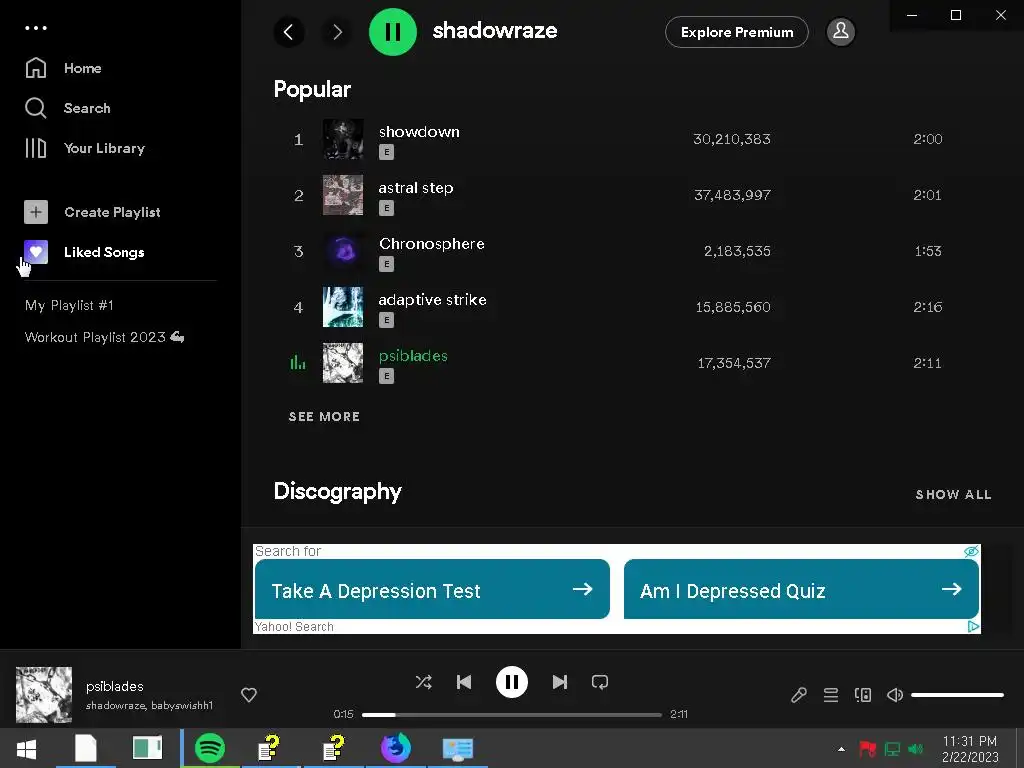Pause artist playback with green button
The image size is (1024, 768).
pyautogui.click(x=392, y=31)
